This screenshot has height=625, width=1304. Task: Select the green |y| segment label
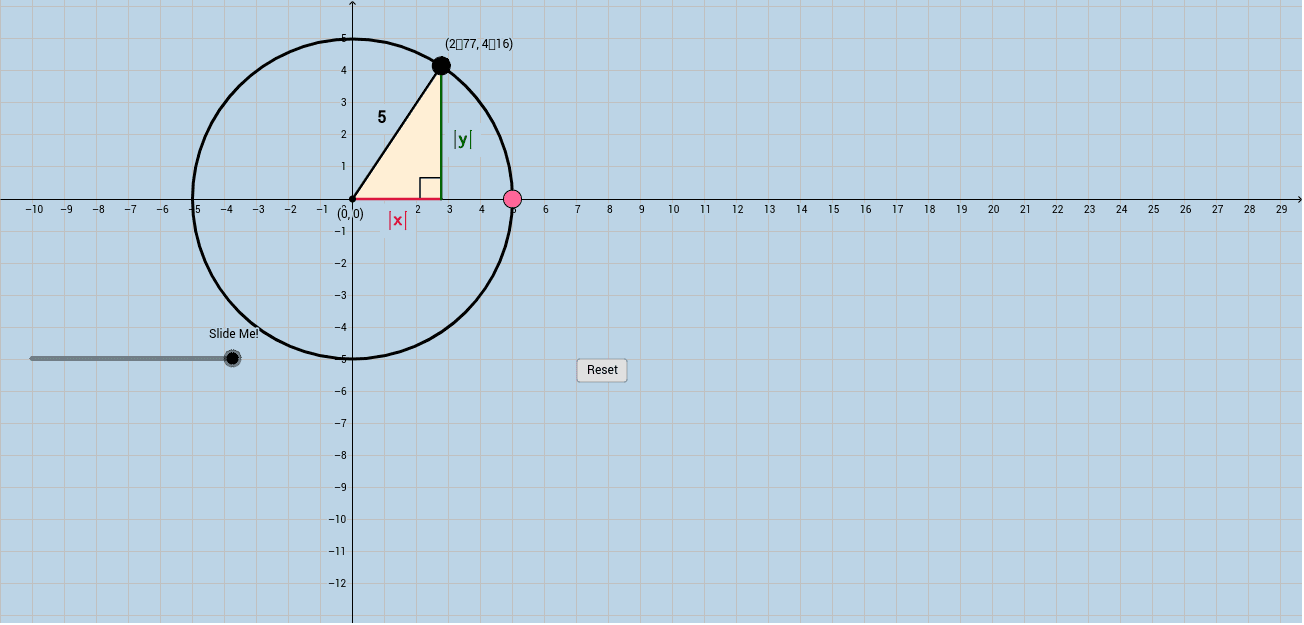pyautogui.click(x=461, y=138)
